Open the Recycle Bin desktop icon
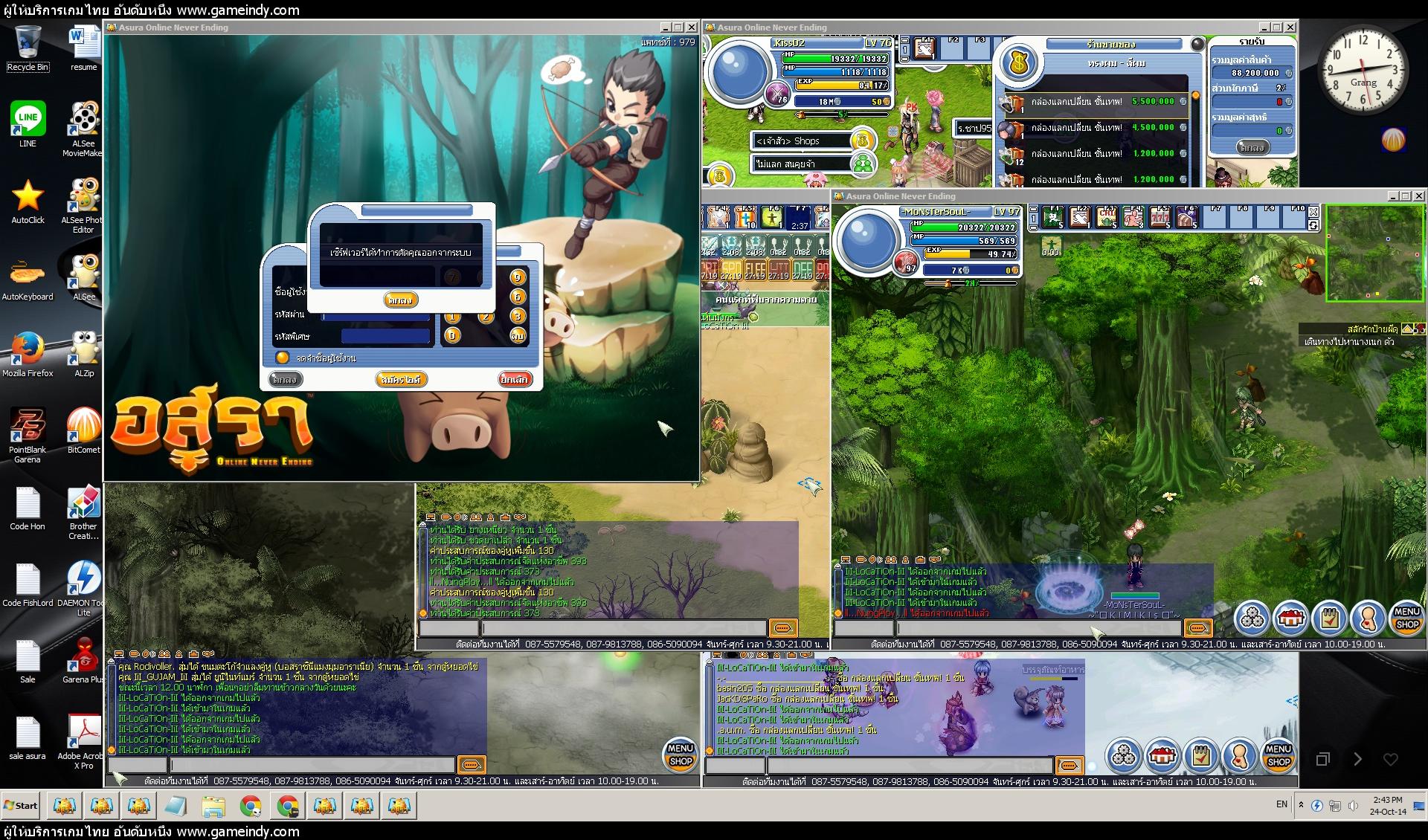The image size is (1428, 840). click(x=28, y=48)
